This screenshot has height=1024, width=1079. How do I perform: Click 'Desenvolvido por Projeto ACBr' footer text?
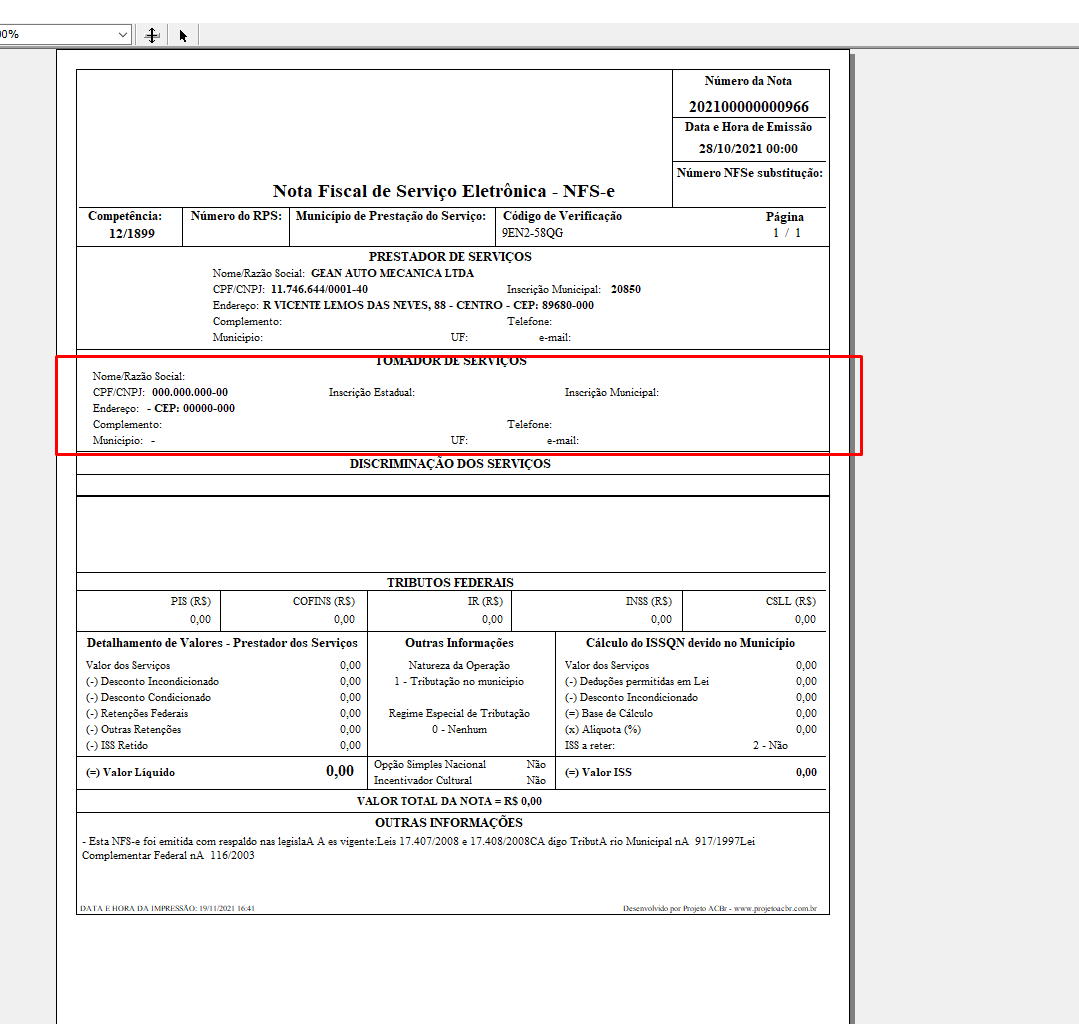[x=720, y=908]
